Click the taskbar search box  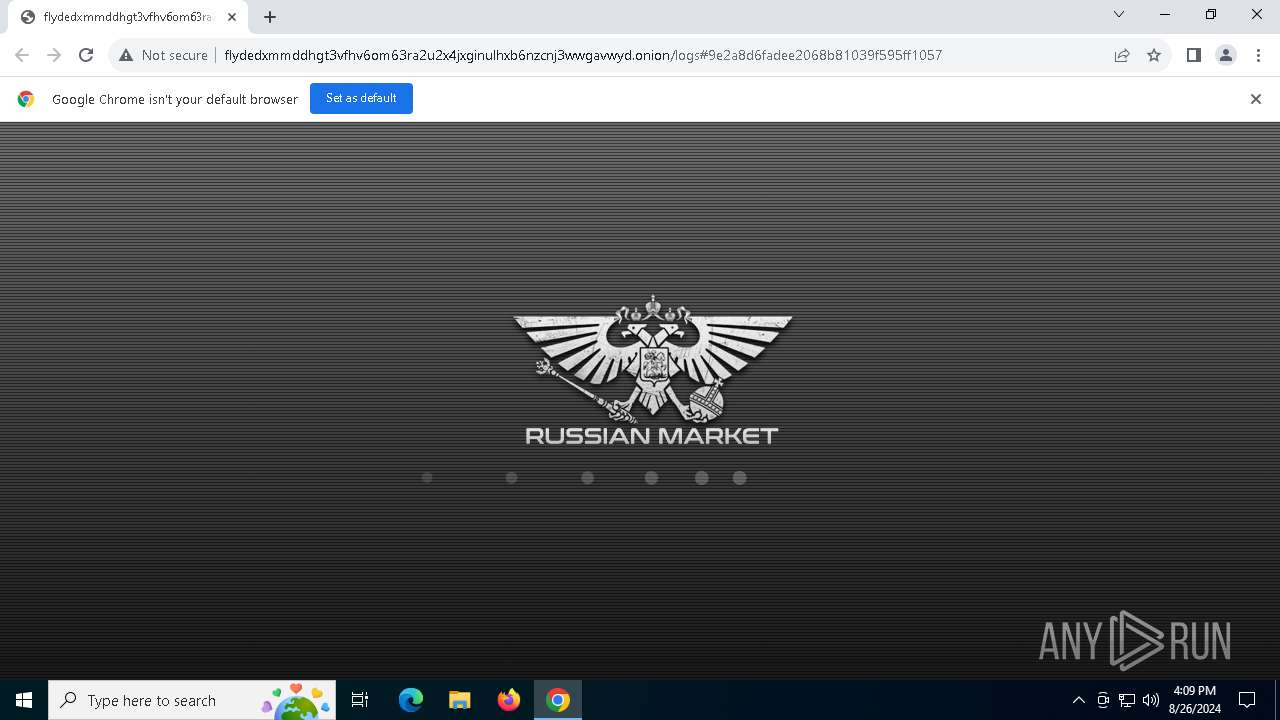pyautogui.click(x=192, y=700)
